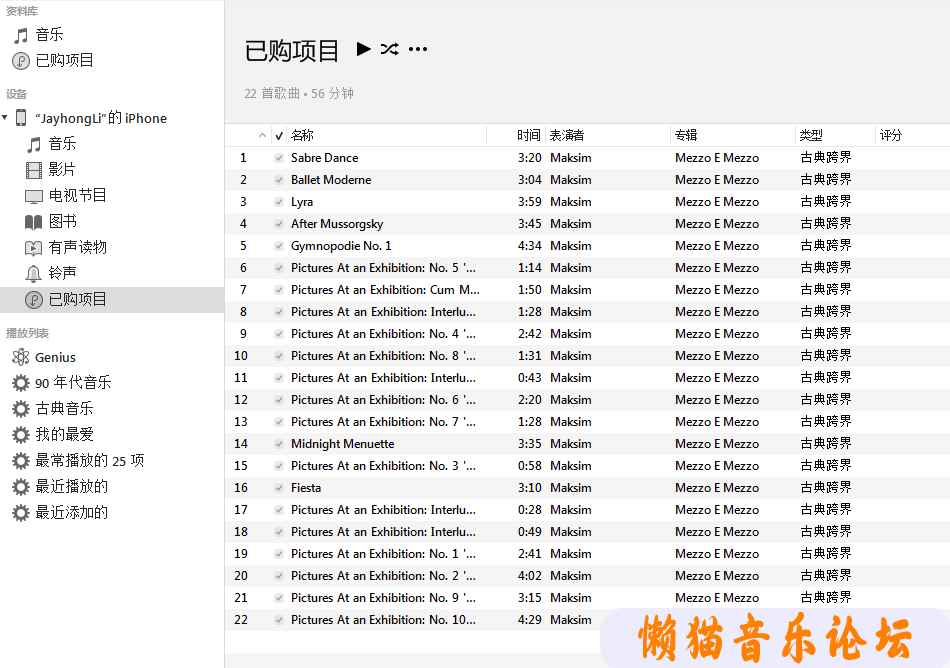Sort by the 专辑 column header
950x668 pixels.
(686, 136)
